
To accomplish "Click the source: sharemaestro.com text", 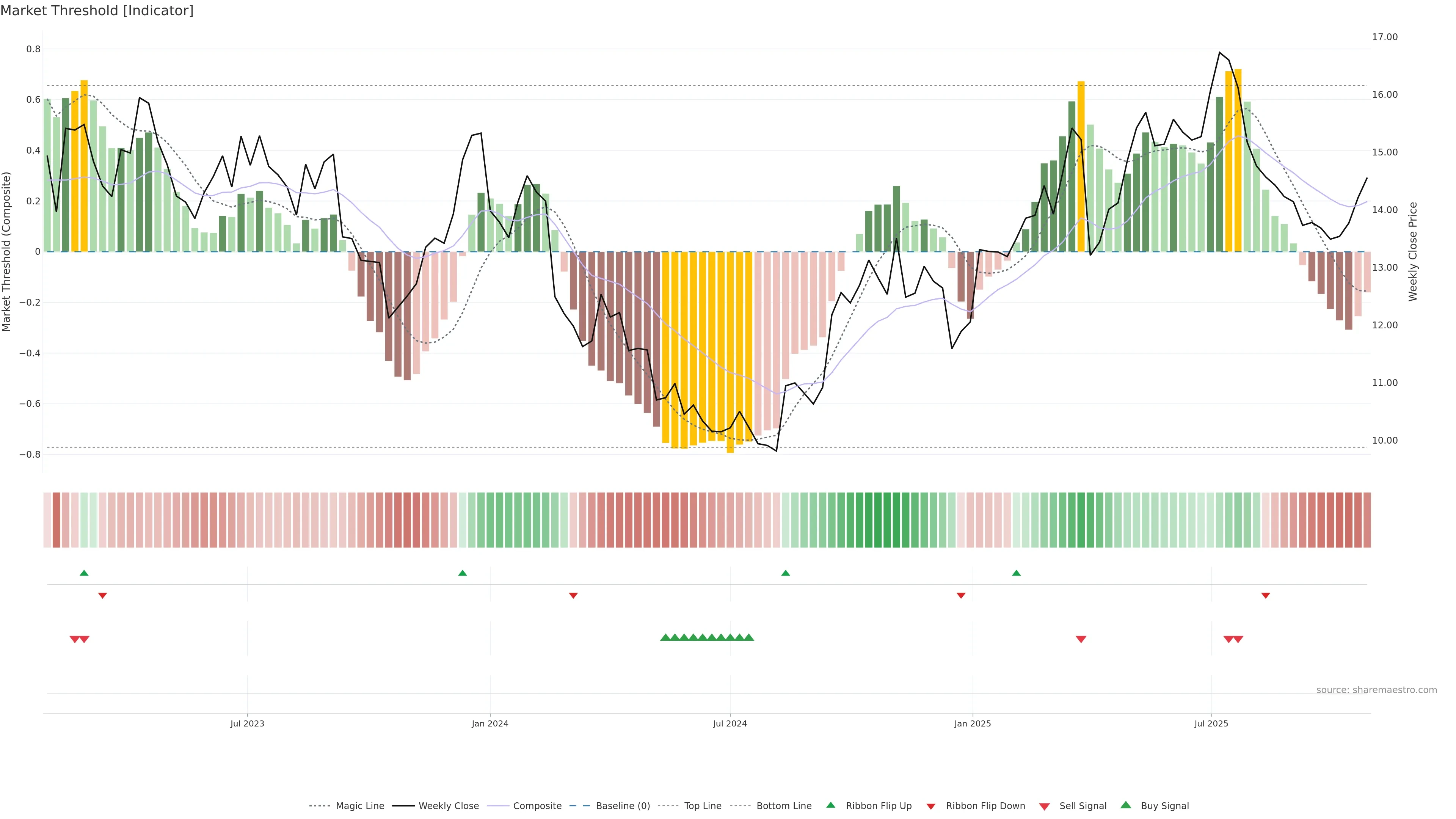I will click(x=1376, y=690).
